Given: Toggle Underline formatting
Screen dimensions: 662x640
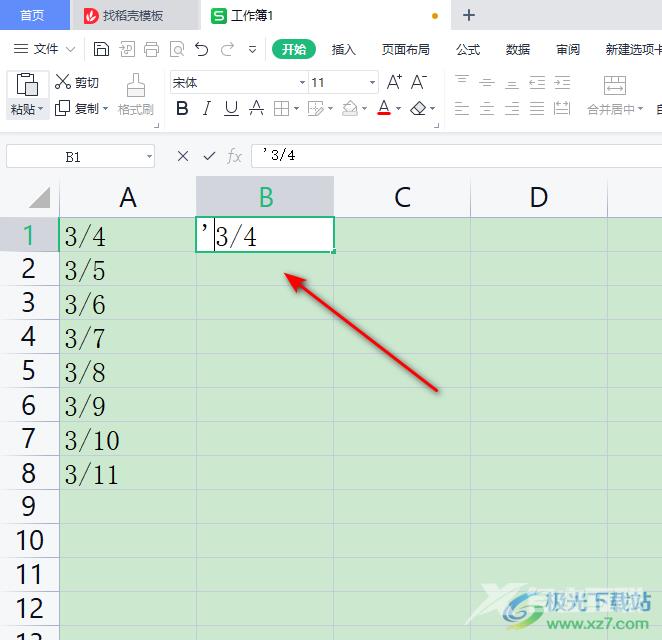Looking at the screenshot, I should pyautogui.click(x=231, y=108).
